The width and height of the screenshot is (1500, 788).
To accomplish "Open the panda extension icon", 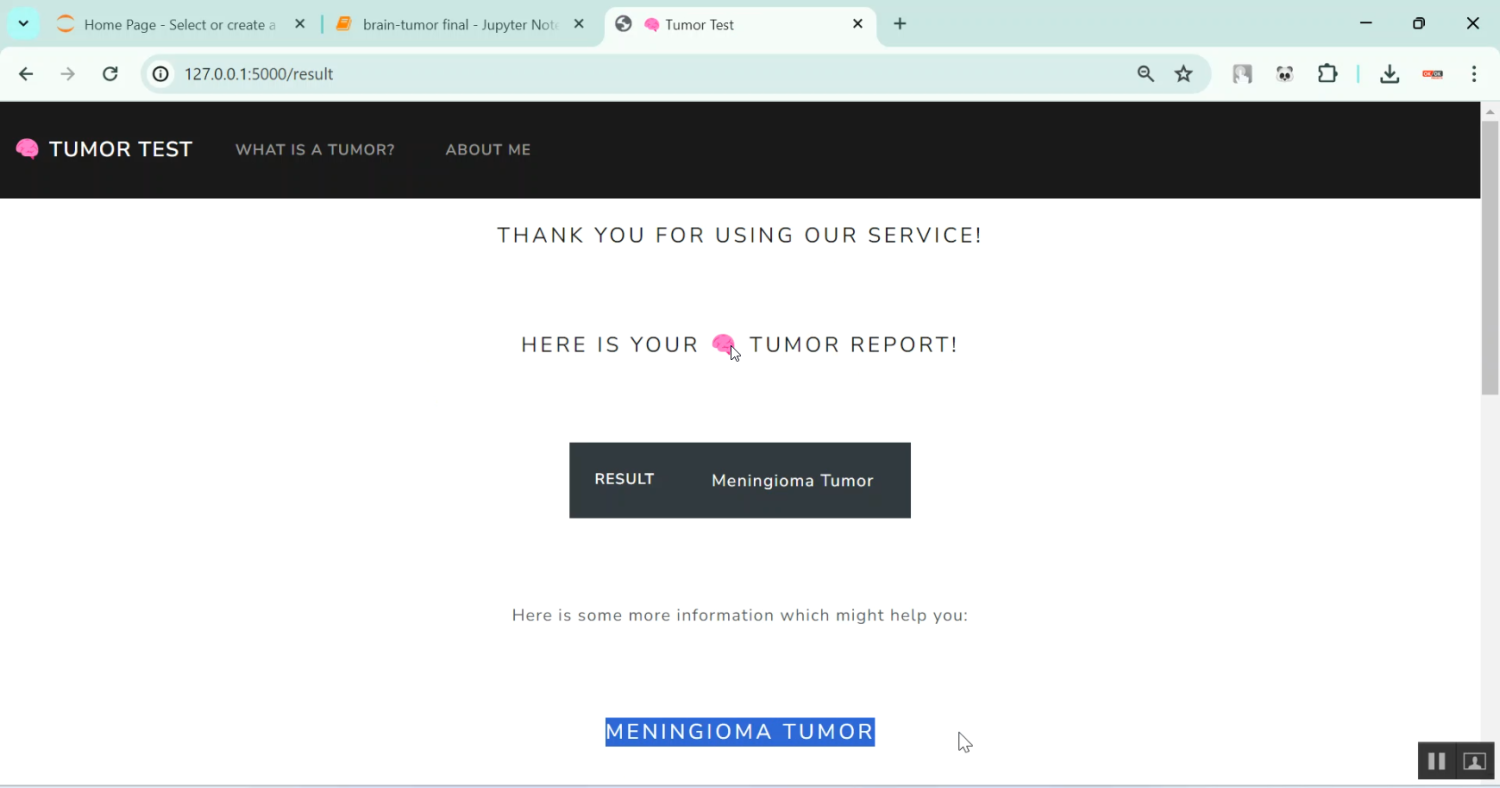I will pos(1285,74).
